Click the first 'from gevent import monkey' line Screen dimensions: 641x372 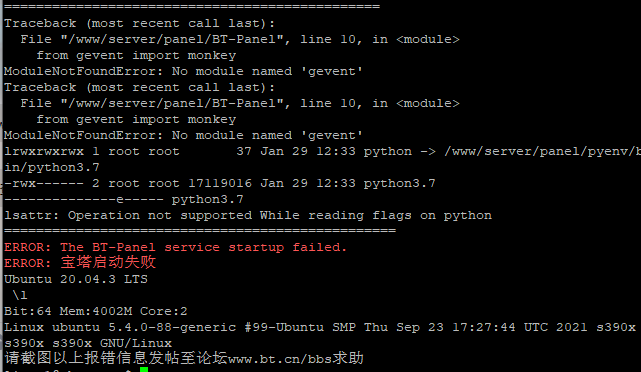[136, 56]
